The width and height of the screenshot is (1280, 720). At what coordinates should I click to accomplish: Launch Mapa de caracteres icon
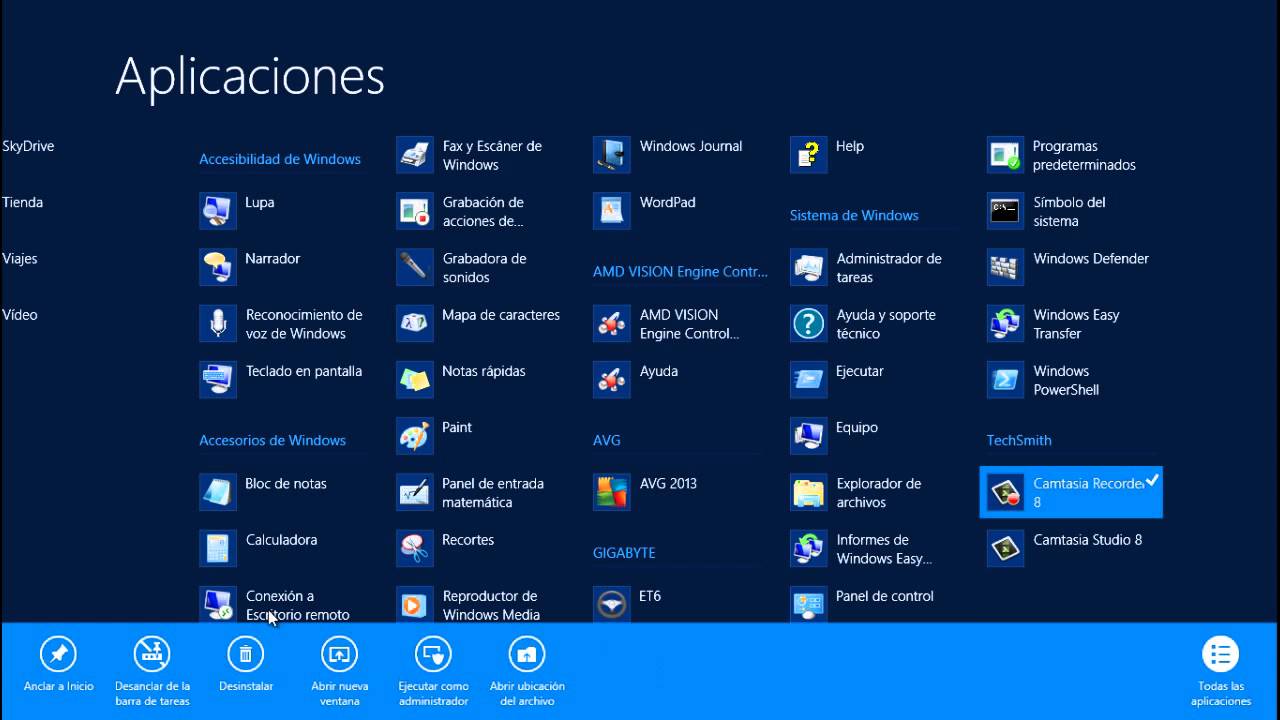click(415, 324)
